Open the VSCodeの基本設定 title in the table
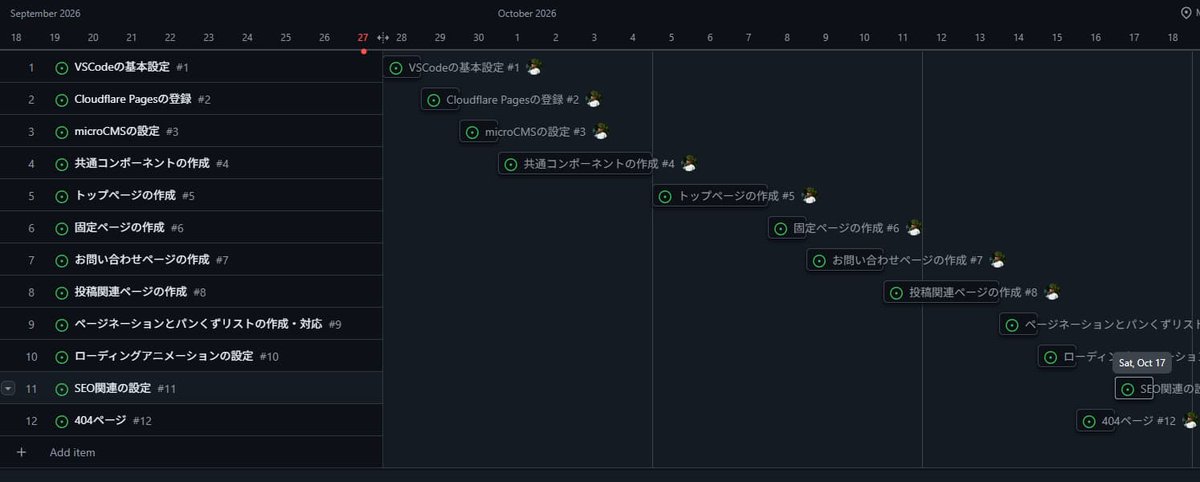Viewport: 1200px width, 482px height. point(122,67)
